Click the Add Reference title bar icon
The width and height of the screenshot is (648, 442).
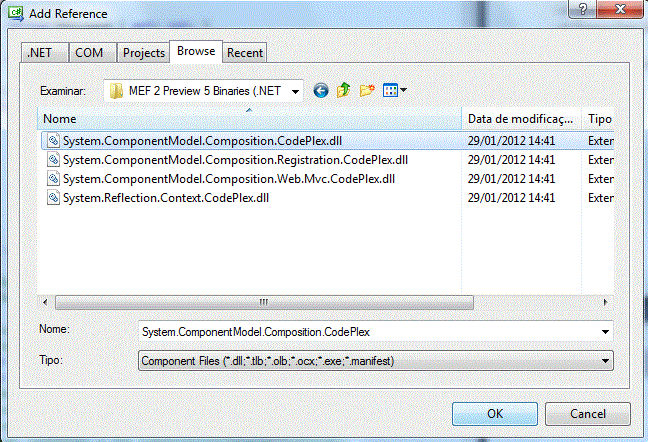(x=16, y=13)
